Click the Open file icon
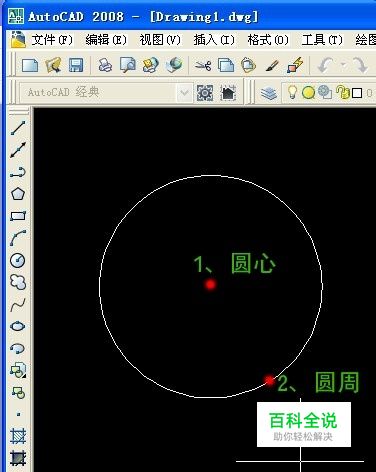 (x=53, y=65)
